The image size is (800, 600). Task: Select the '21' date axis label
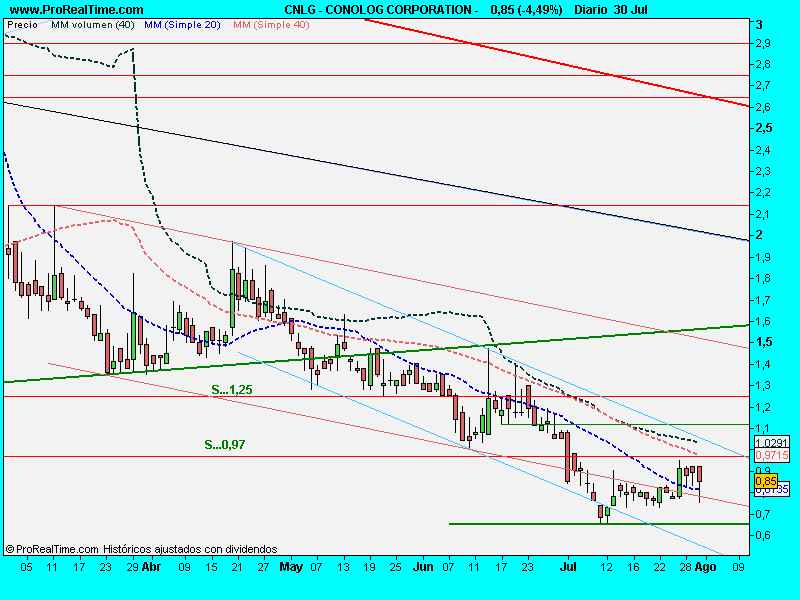pos(237,567)
